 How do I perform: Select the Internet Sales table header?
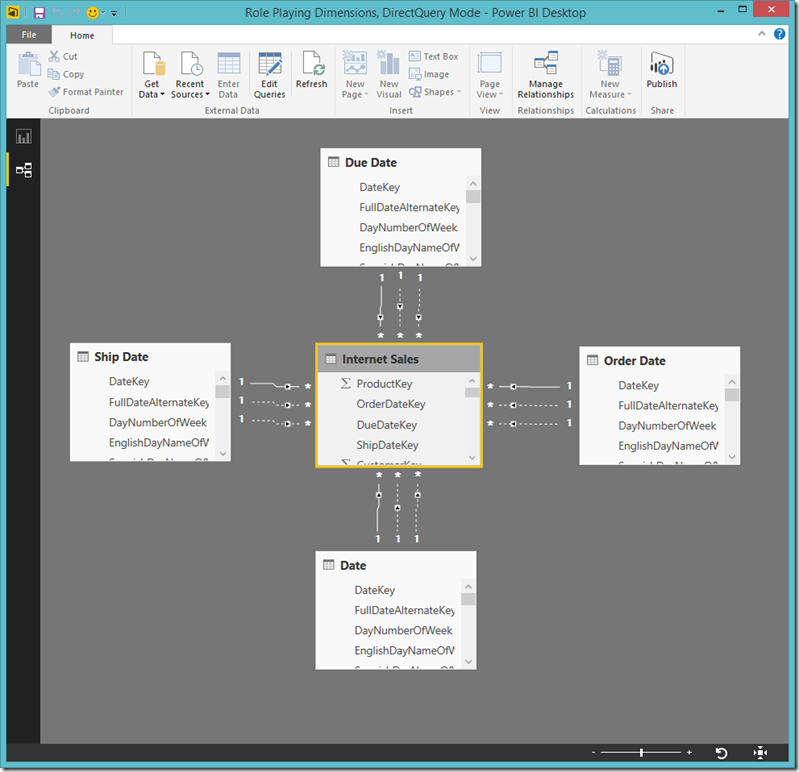click(399, 359)
